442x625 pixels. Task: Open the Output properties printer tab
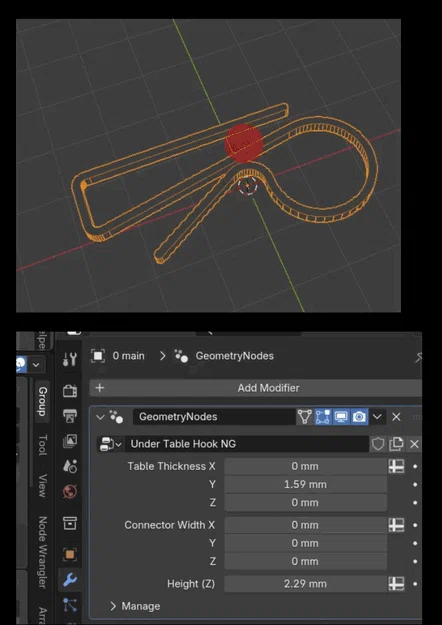70,416
